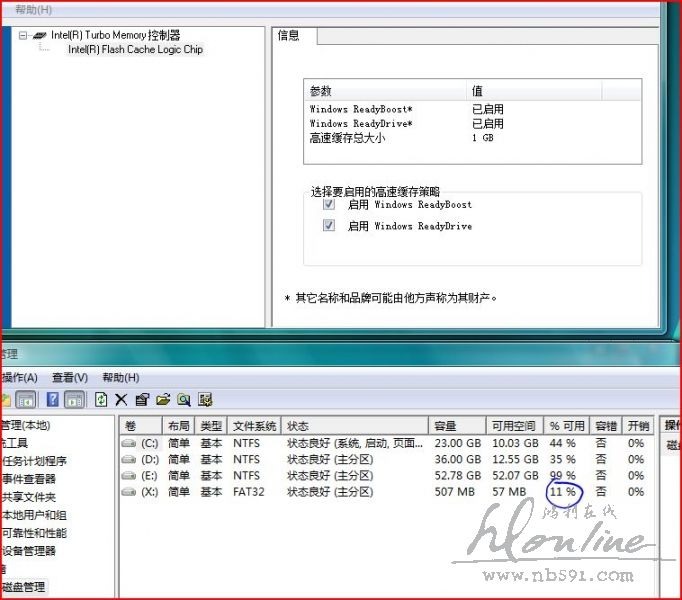Click the black X delete icon in toolbar

121,400
